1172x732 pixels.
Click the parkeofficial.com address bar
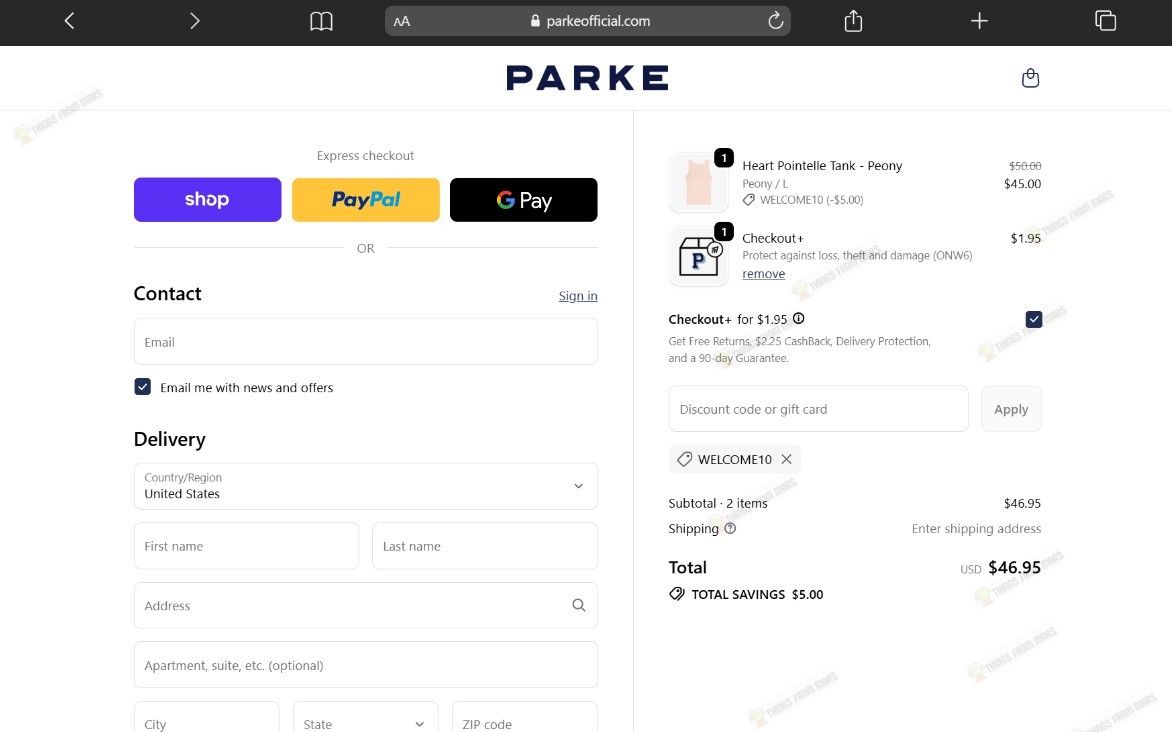[587, 21]
